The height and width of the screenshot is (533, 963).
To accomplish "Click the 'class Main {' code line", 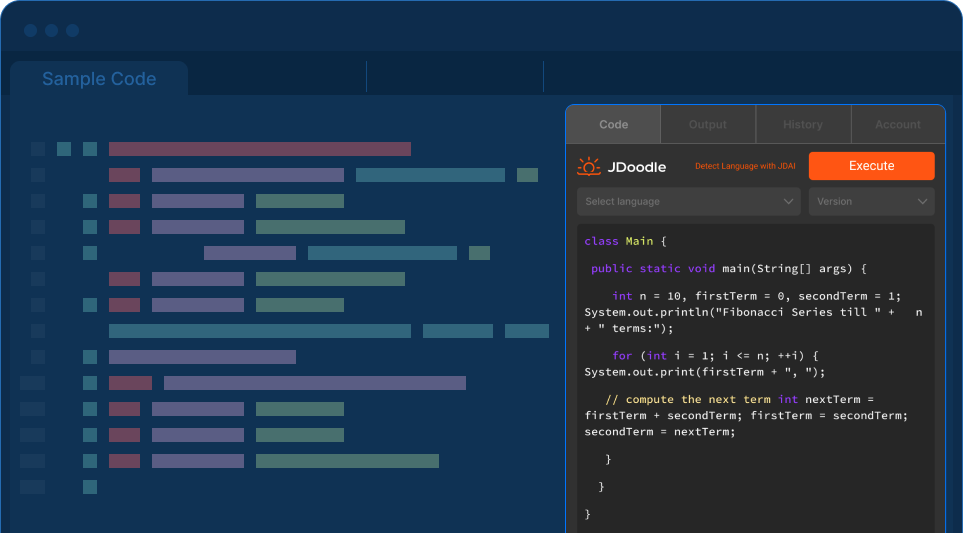I will 625,241.
